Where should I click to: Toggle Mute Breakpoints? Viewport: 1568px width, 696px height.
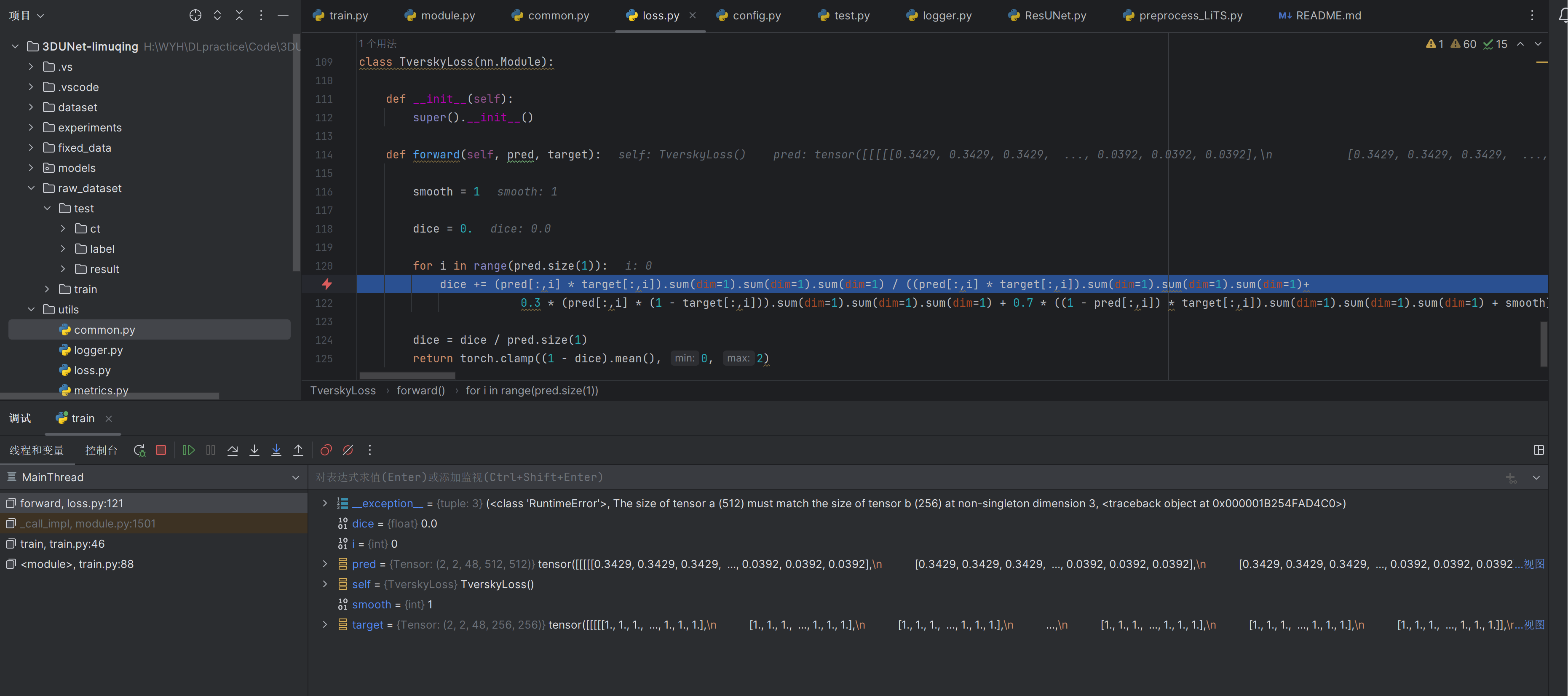tap(348, 450)
